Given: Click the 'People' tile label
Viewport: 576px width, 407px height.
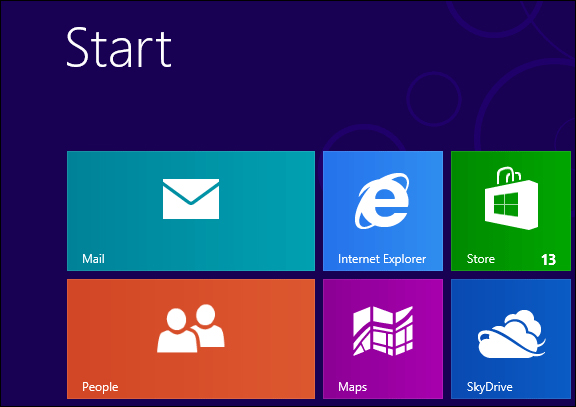Looking at the screenshot, I should 100,387.
